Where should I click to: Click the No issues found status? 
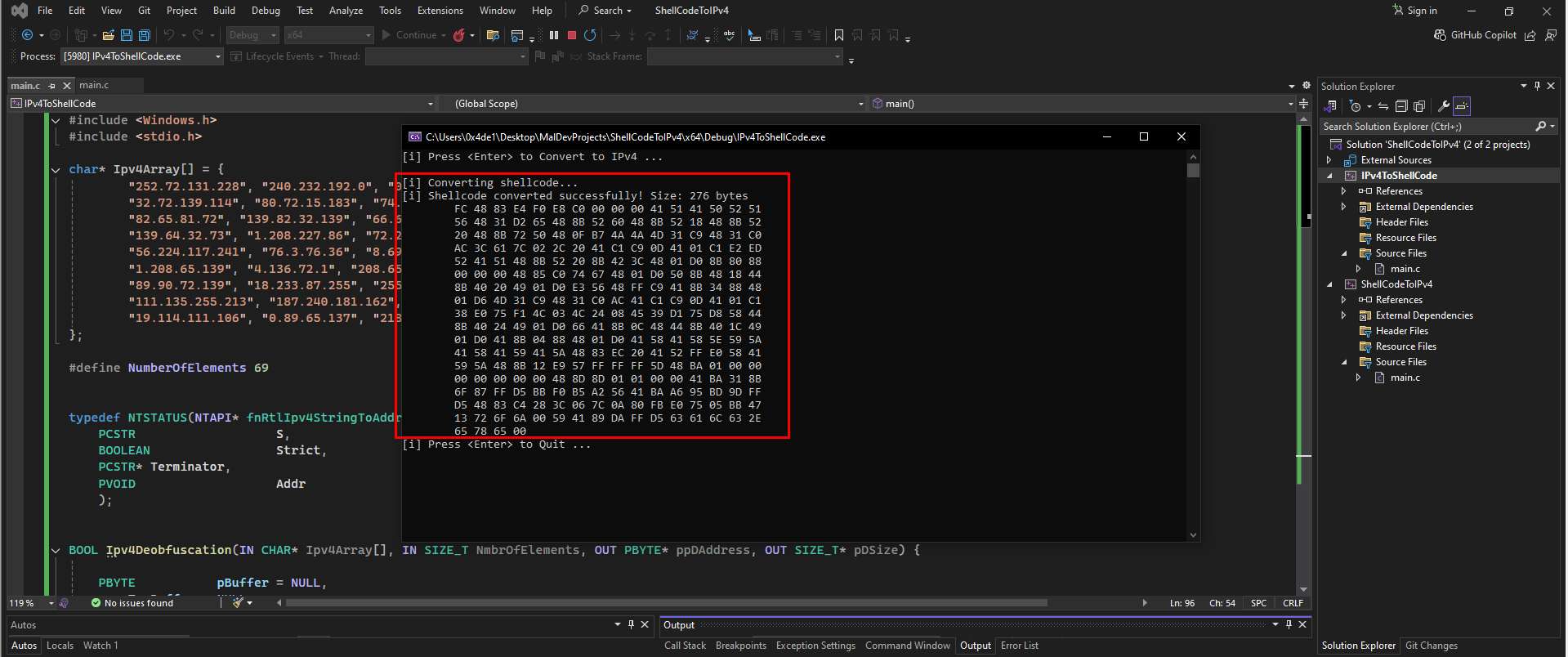pos(132,603)
